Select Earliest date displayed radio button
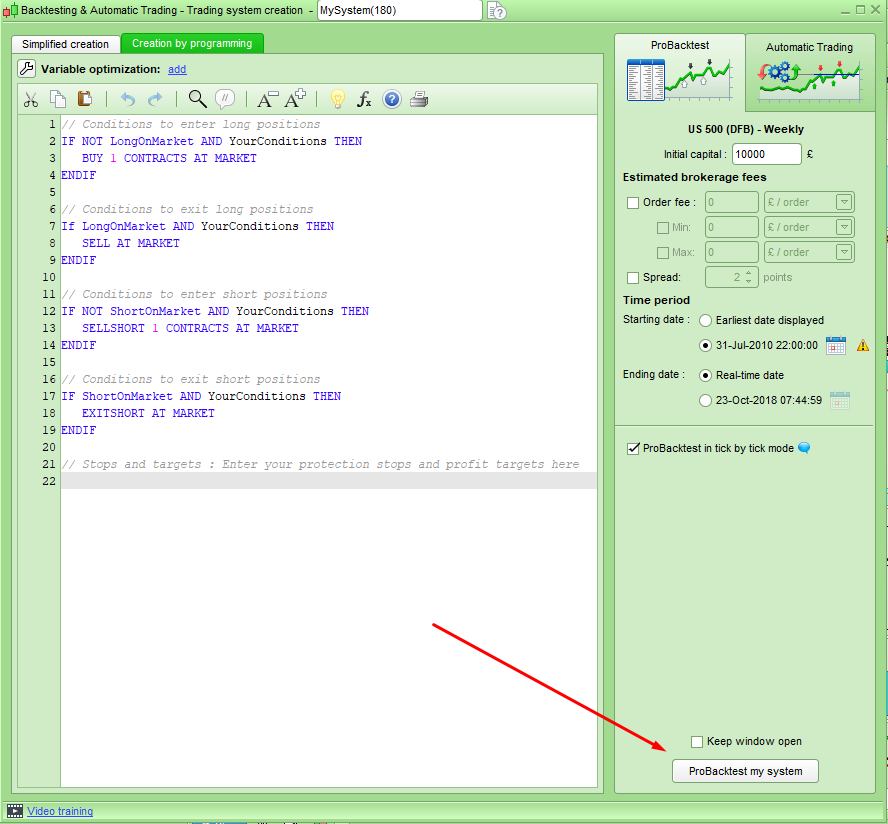The height and width of the screenshot is (824, 888). 705,321
